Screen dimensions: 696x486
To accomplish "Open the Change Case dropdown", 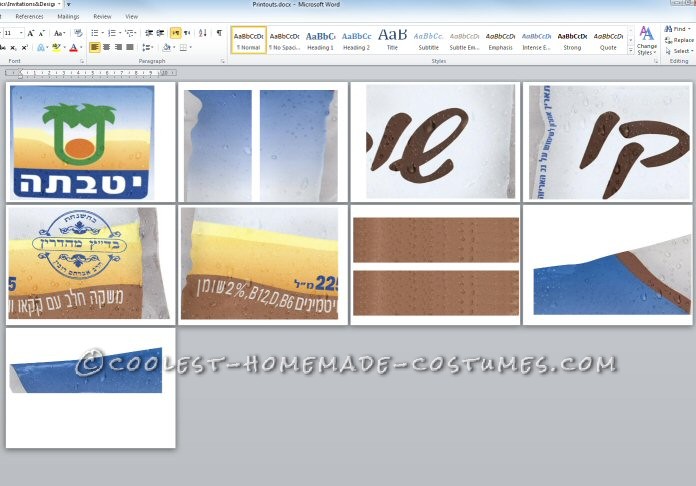I will (x=59, y=33).
